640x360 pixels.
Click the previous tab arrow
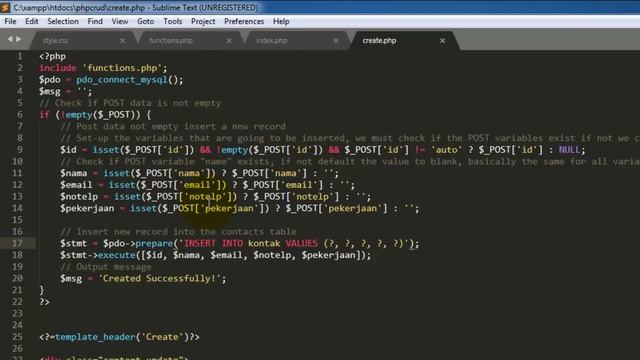point(10,39)
